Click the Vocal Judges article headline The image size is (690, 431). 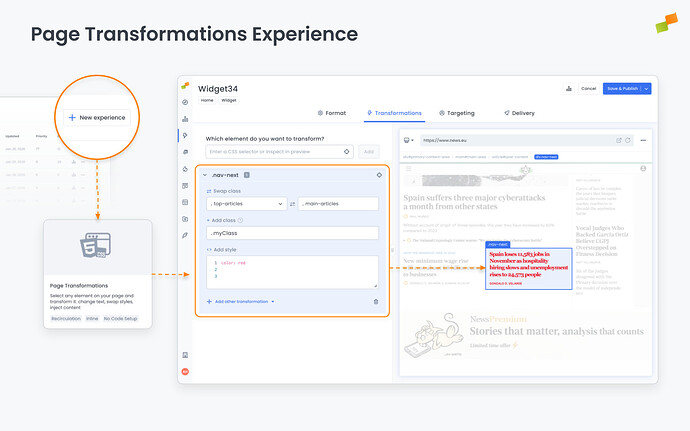pos(602,241)
